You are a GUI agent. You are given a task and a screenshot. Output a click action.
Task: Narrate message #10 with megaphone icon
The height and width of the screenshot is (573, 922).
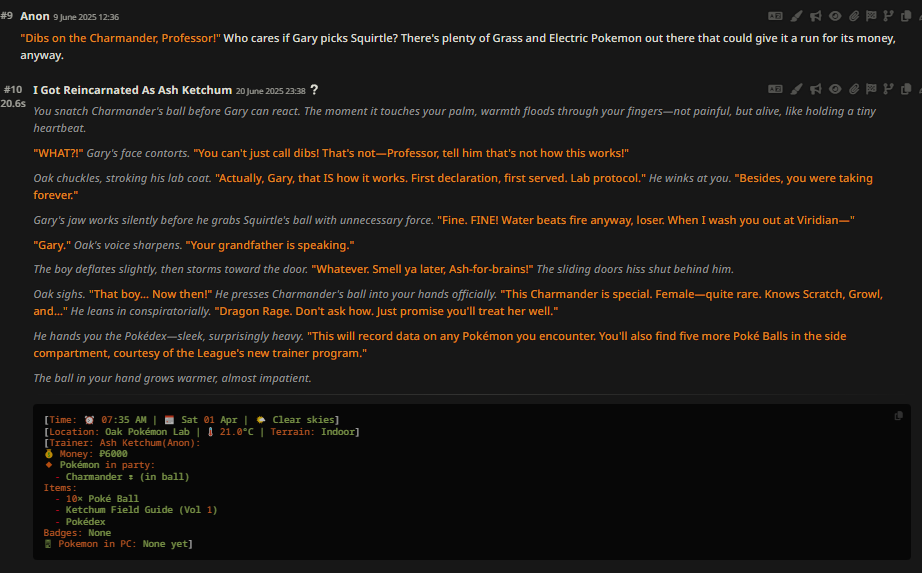816,89
